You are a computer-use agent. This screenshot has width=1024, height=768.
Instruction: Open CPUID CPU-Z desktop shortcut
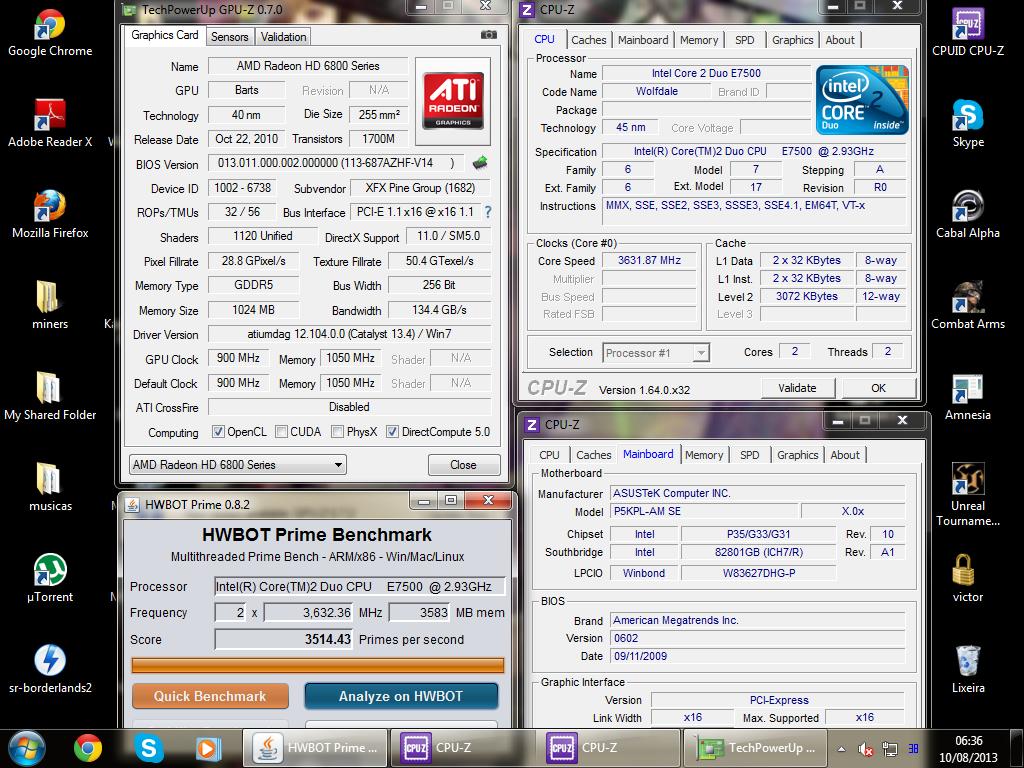[x=968, y=33]
